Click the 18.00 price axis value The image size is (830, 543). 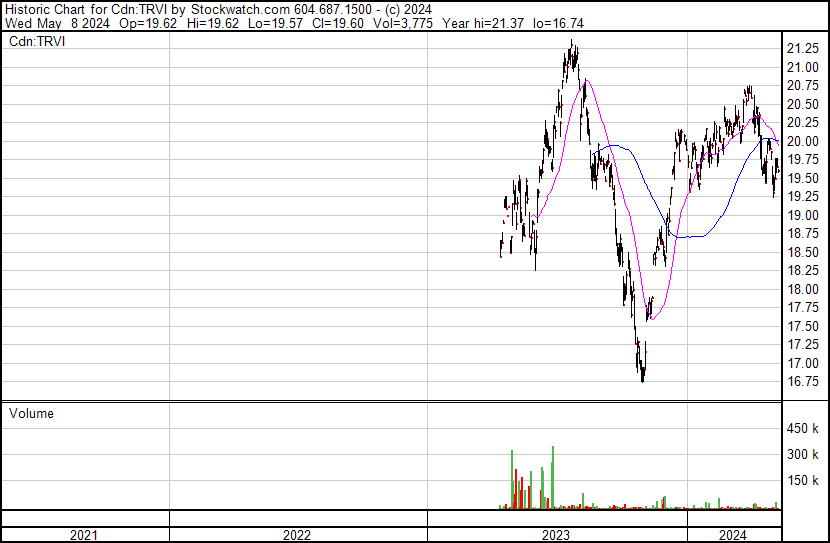click(803, 289)
